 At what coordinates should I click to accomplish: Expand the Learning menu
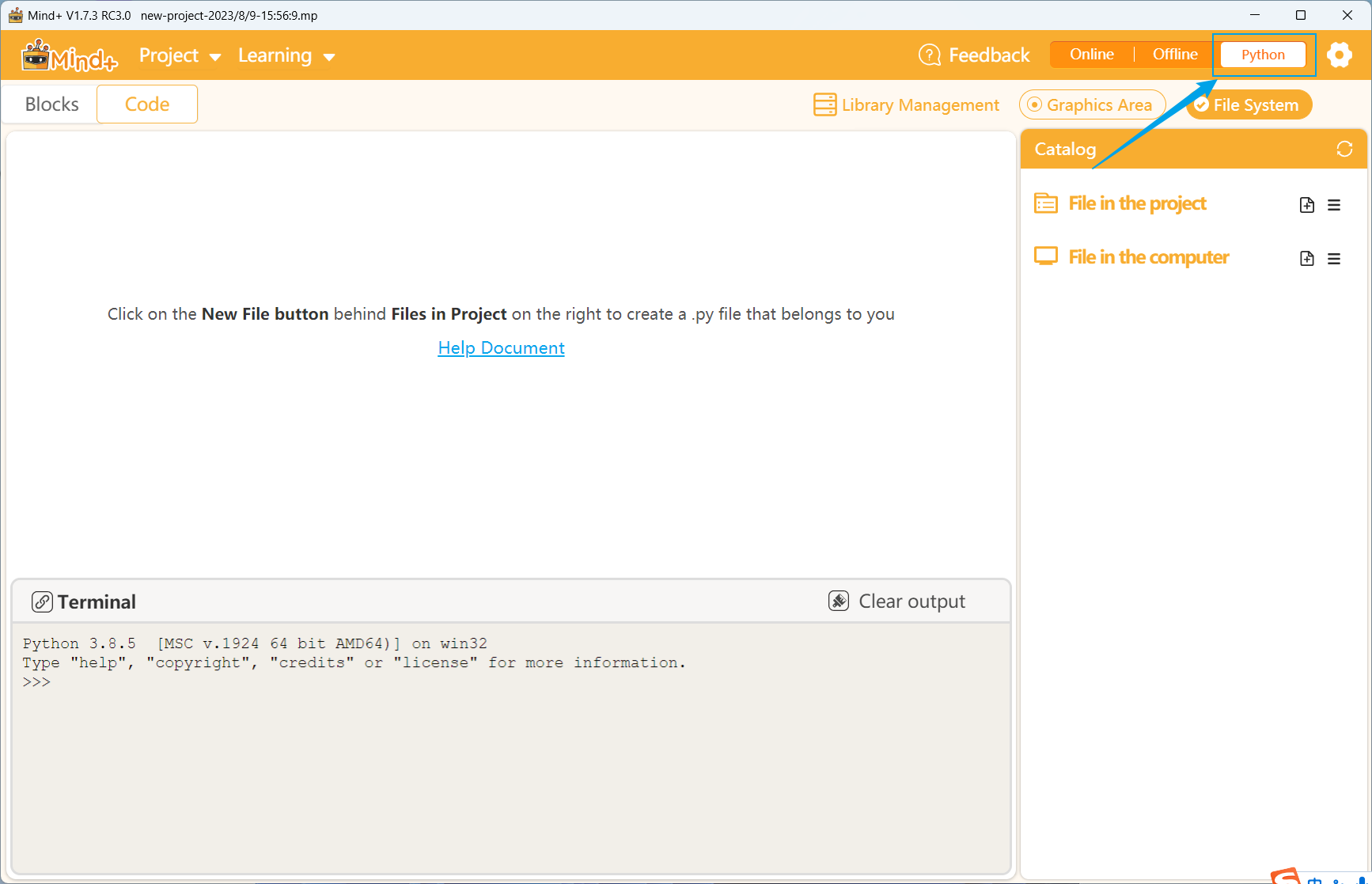point(286,55)
